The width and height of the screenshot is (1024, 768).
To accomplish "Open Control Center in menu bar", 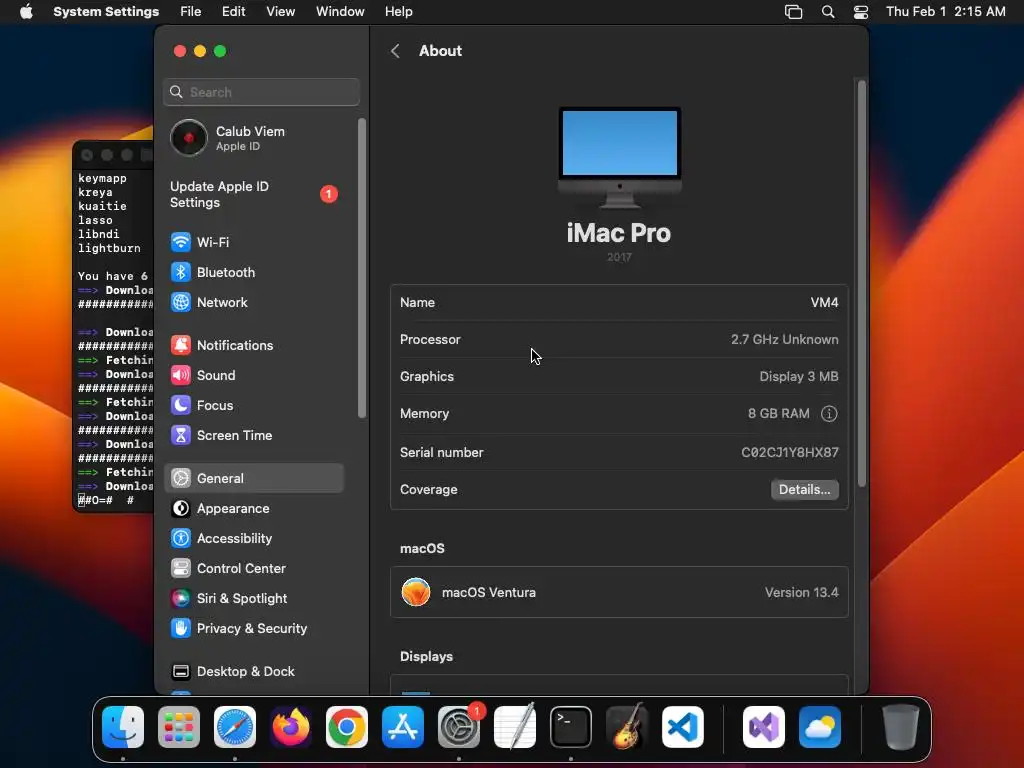I will coord(861,12).
